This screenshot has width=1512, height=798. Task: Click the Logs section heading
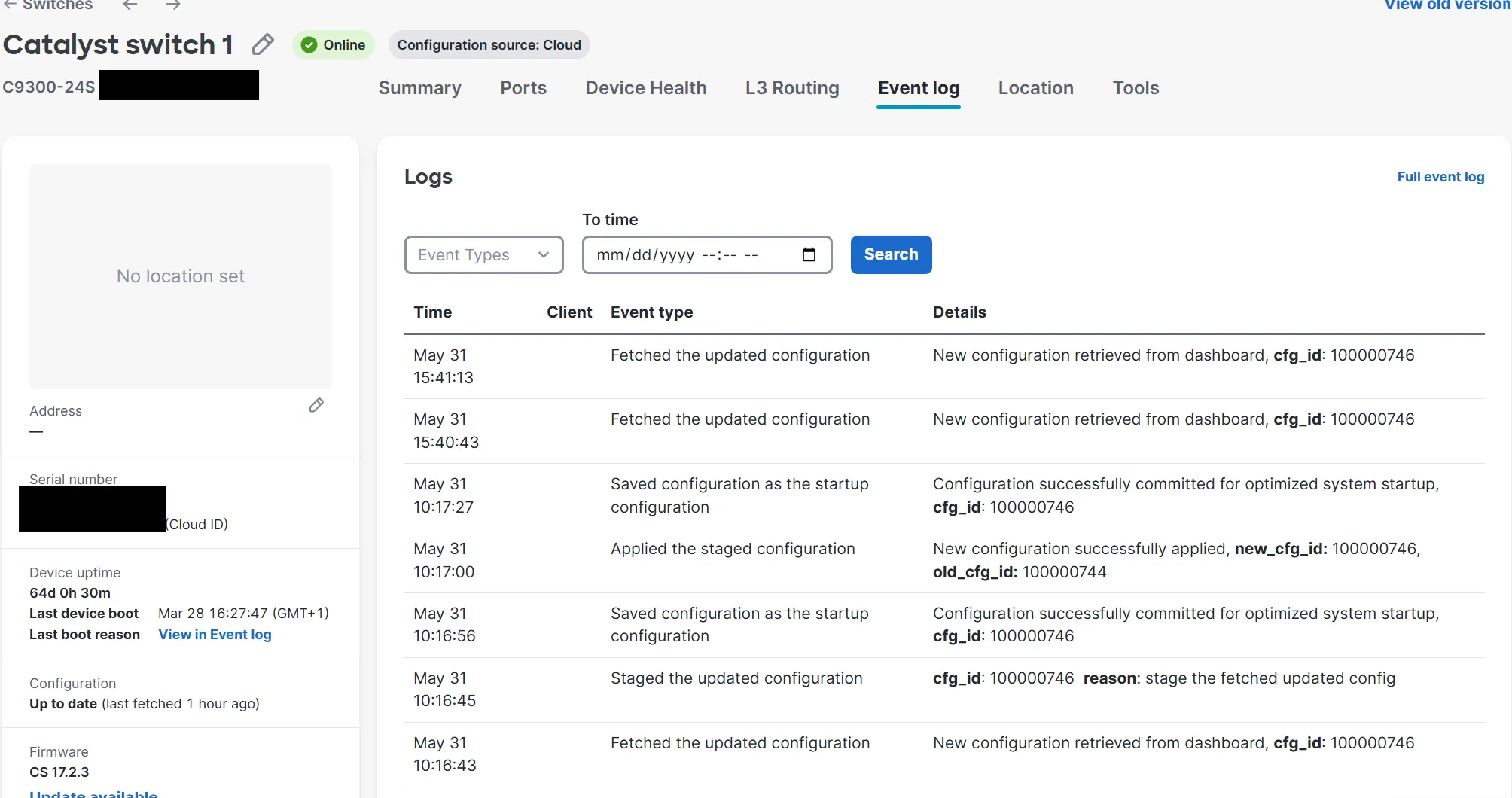coord(428,177)
